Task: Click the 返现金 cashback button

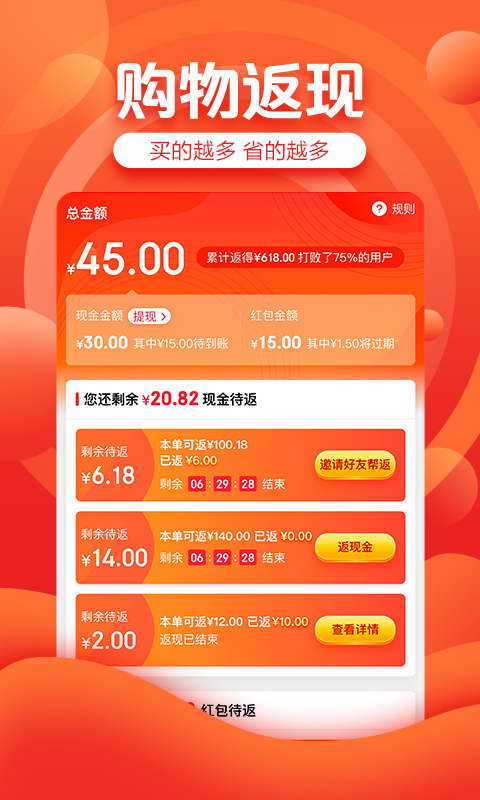Action: 355,548
